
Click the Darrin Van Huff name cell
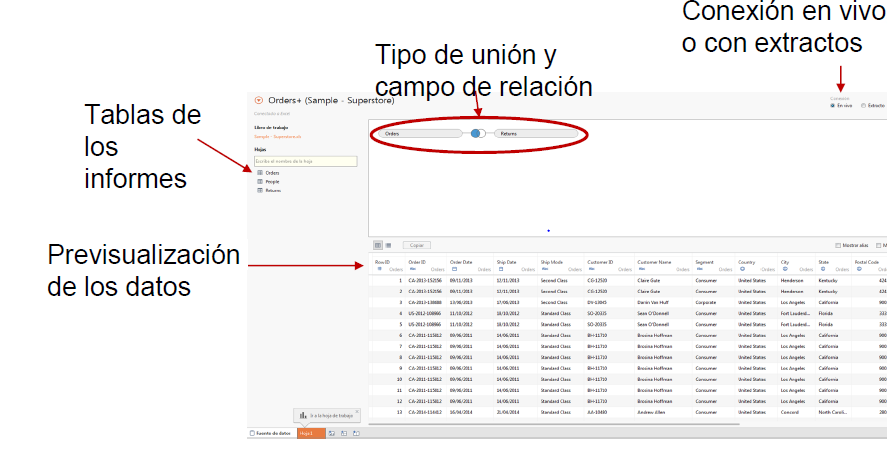point(653,303)
